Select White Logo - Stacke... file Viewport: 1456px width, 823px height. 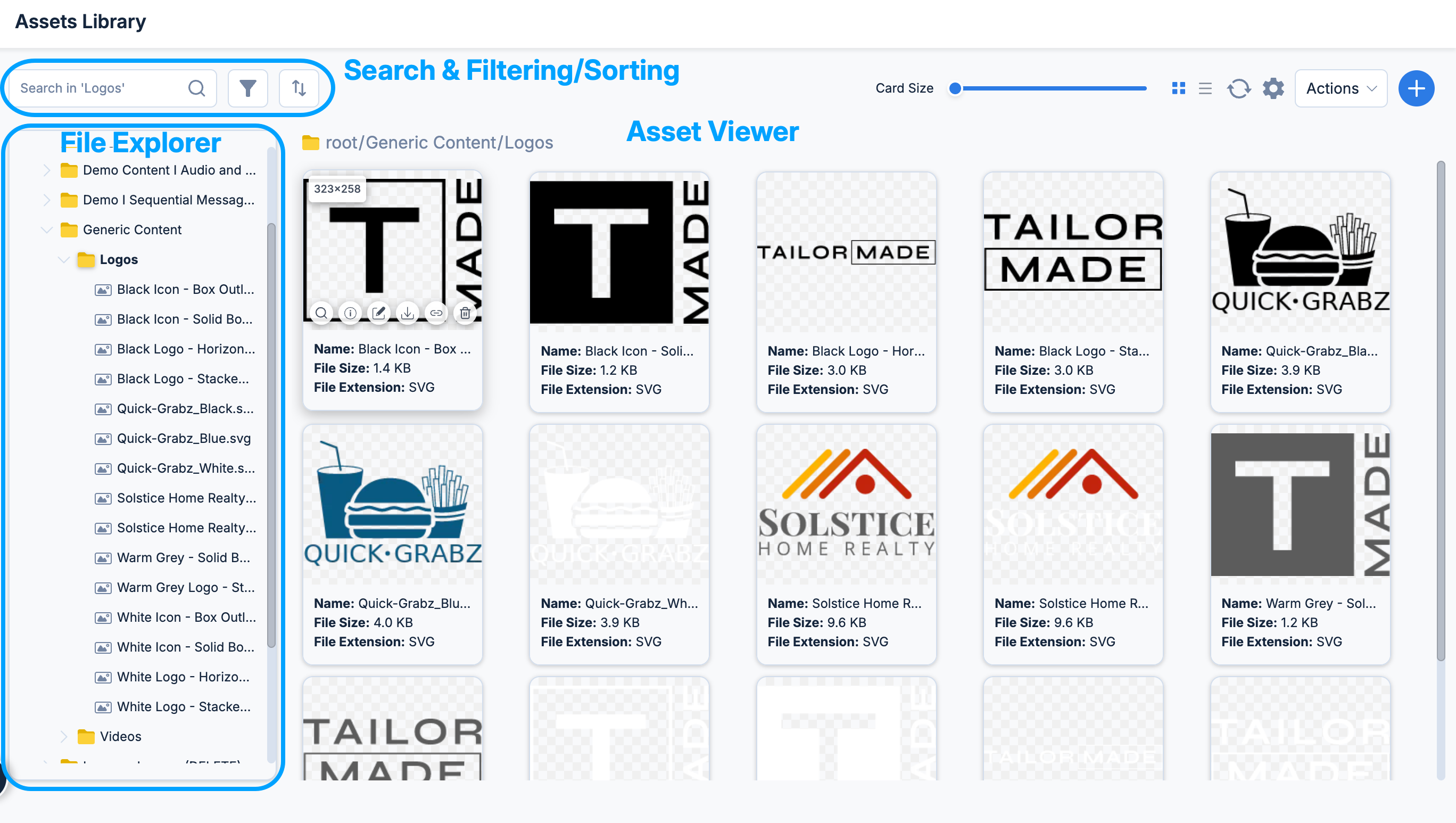point(184,707)
